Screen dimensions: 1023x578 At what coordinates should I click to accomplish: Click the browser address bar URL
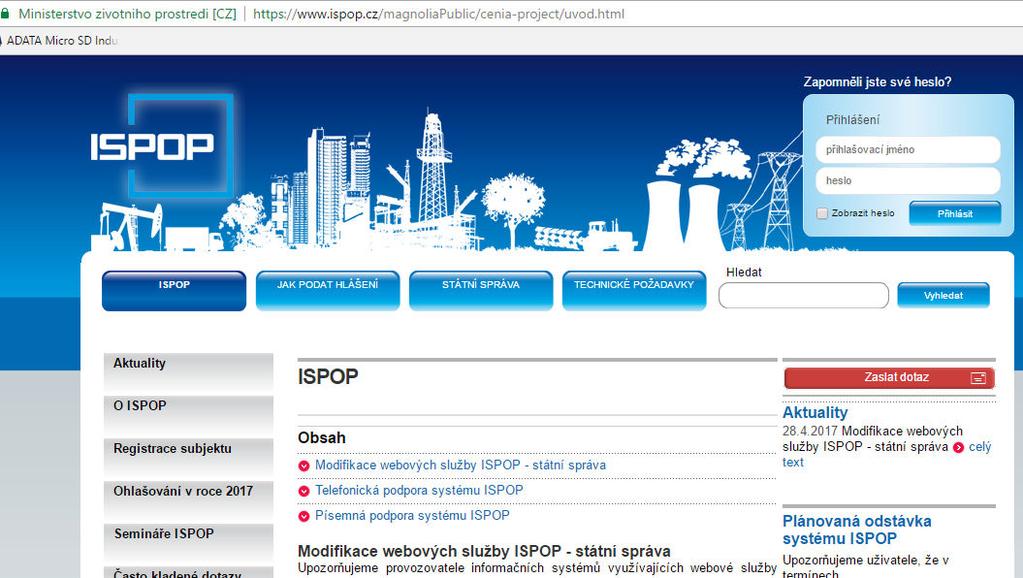coord(438,14)
